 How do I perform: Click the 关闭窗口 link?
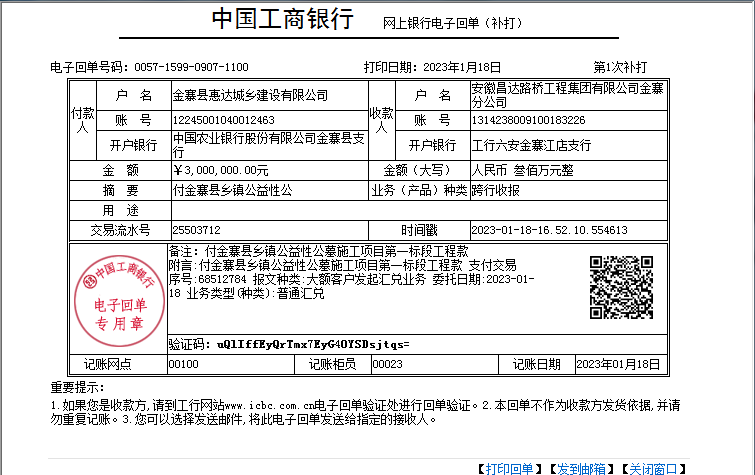pyautogui.click(x=652, y=468)
